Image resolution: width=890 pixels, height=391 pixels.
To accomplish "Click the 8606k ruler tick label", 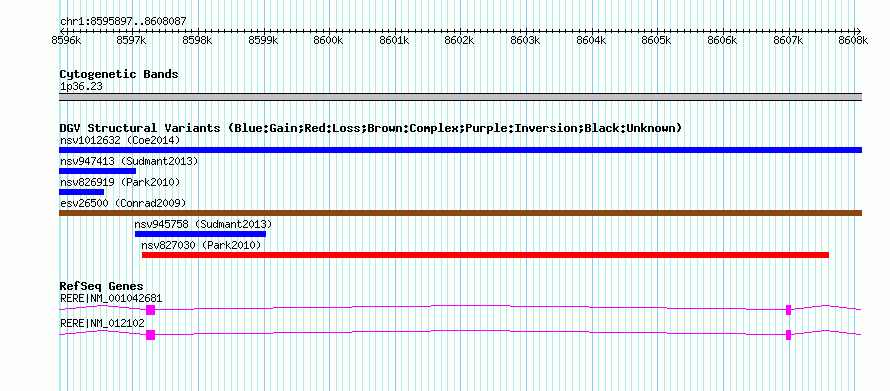I will (x=723, y=40).
